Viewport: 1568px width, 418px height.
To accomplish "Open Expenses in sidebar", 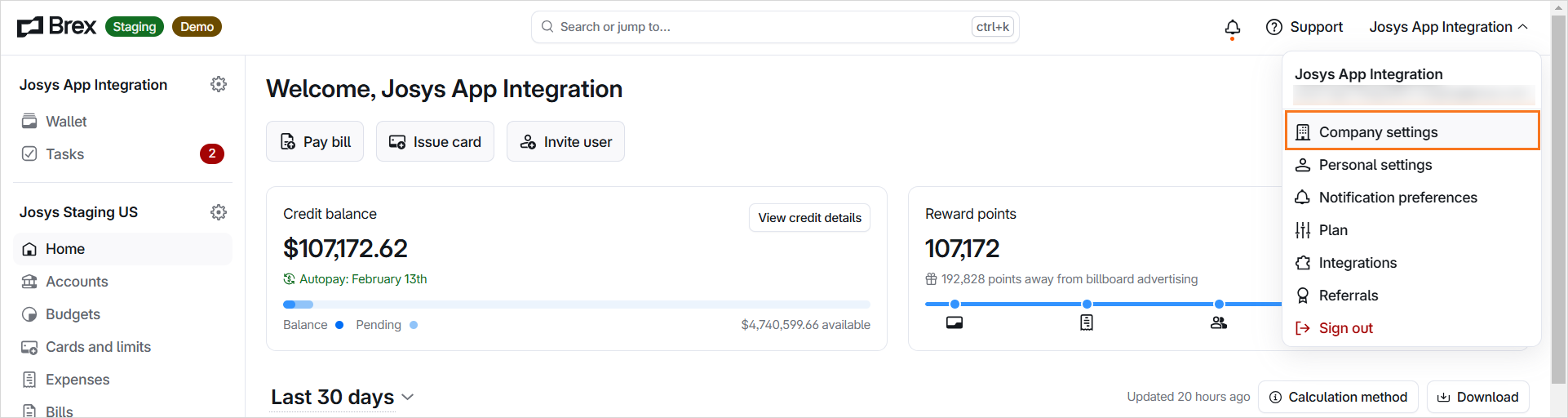I will pos(122,380).
